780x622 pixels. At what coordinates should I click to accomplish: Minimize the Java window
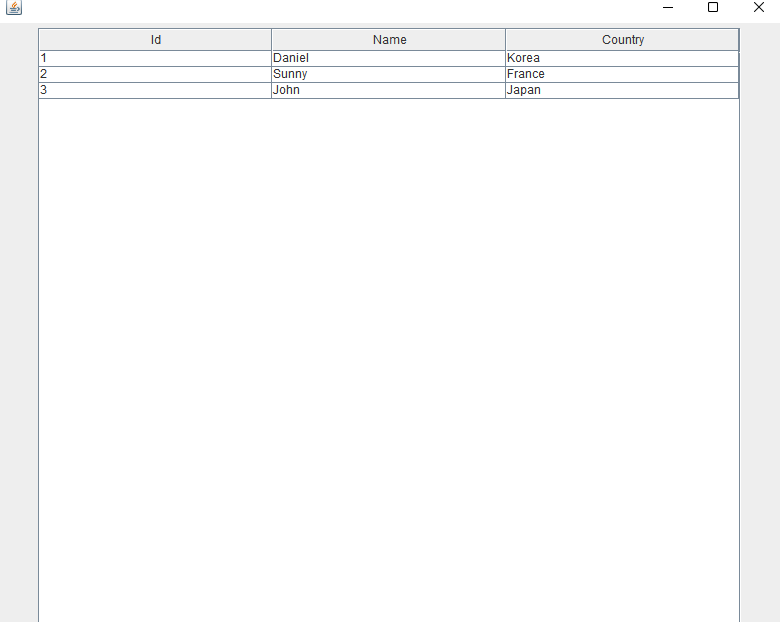pos(668,7)
